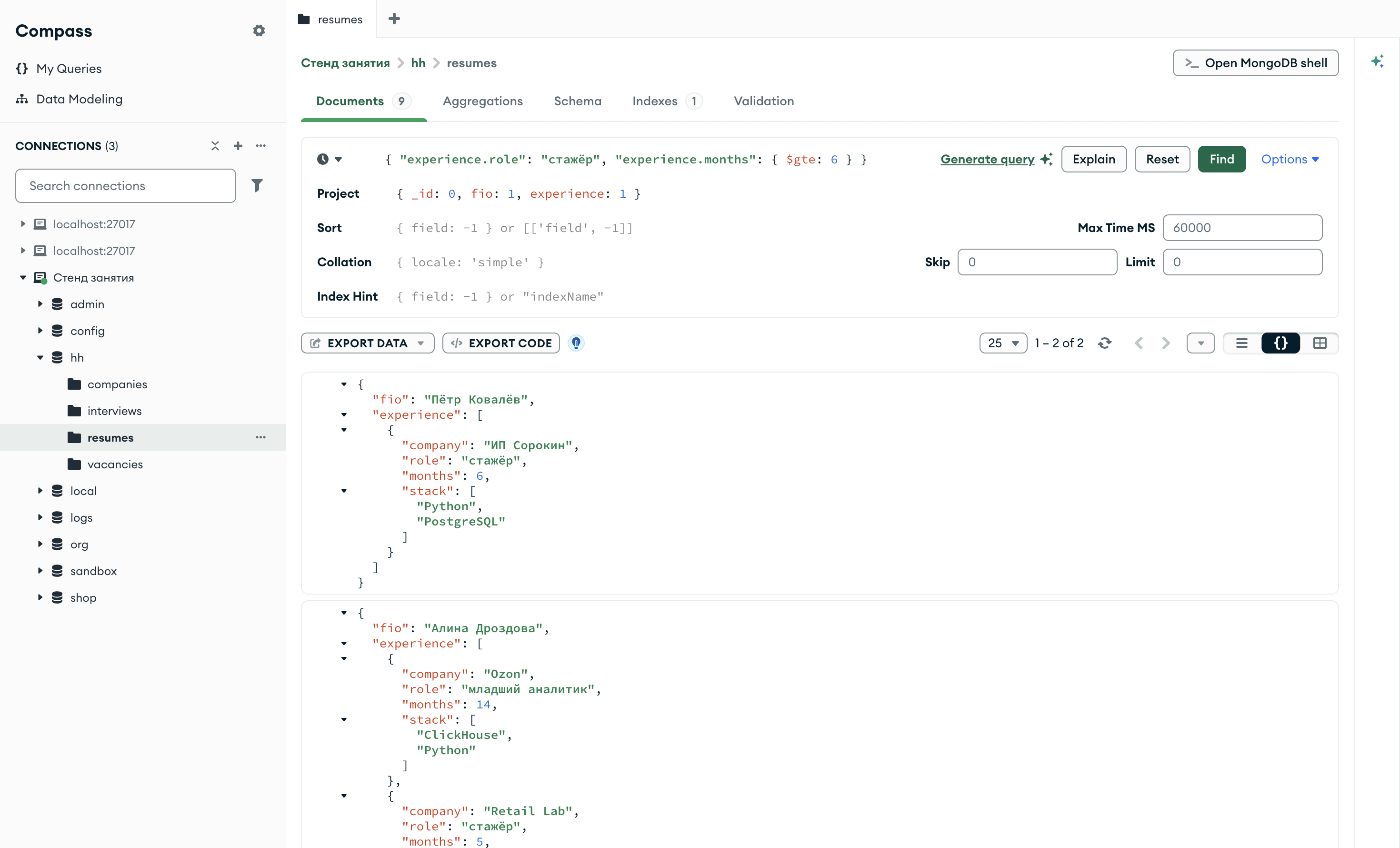
Task: Switch to Indexes tab
Action: tap(668, 101)
